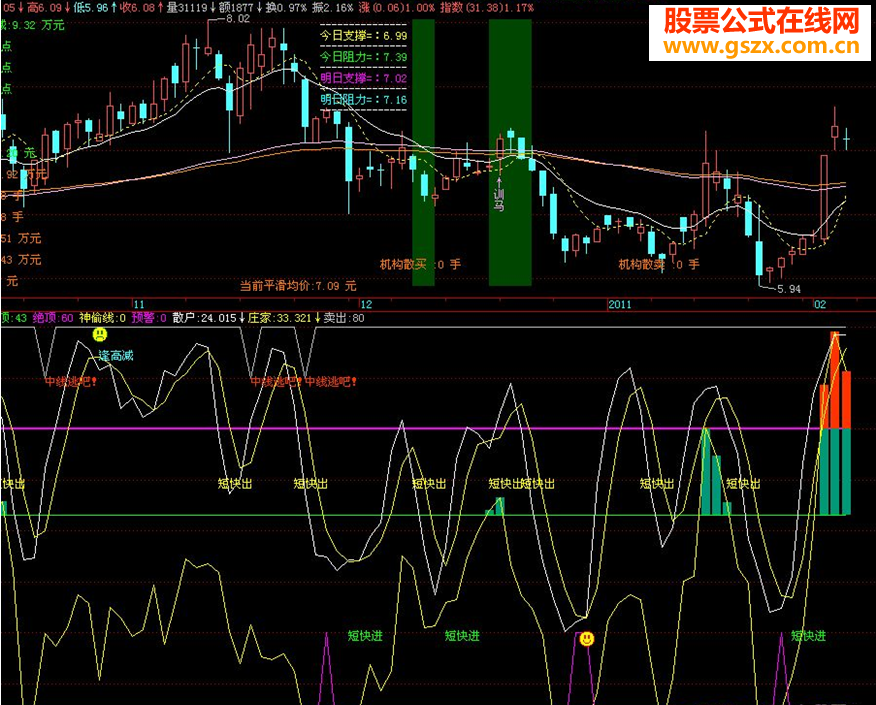
Task: Click the 指数(31.38)1.17% index value
Action: 487,7
